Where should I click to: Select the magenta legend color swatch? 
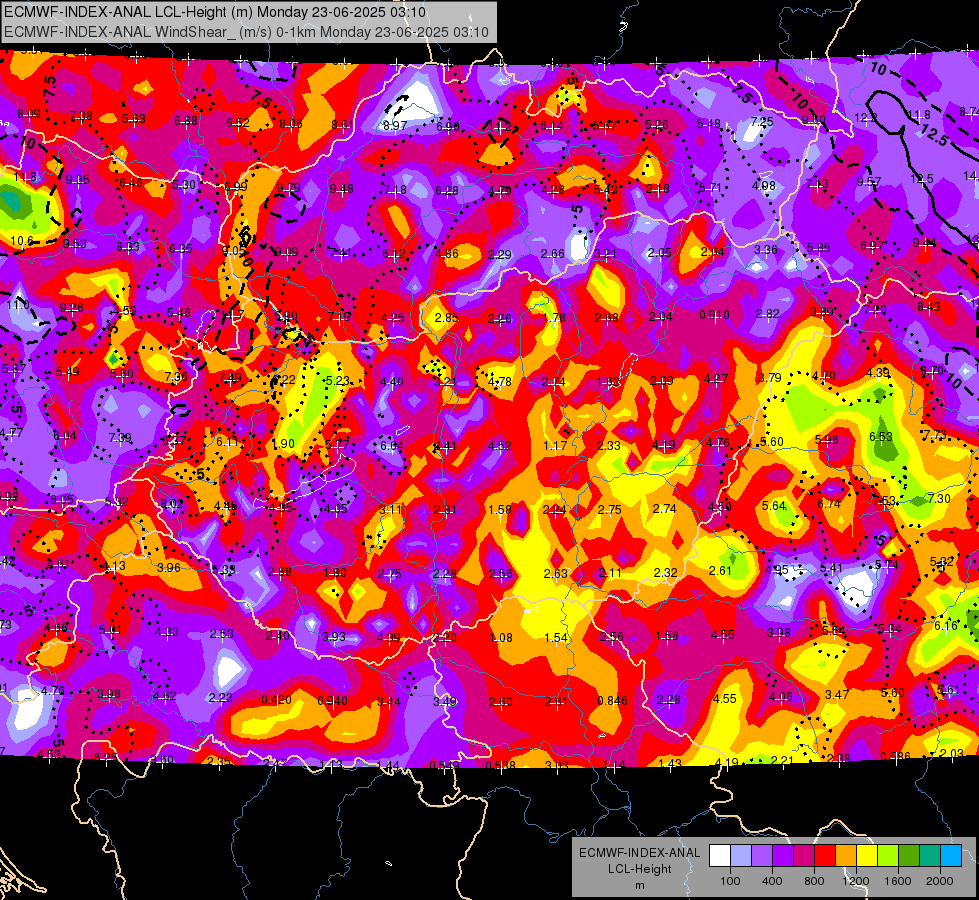point(804,856)
